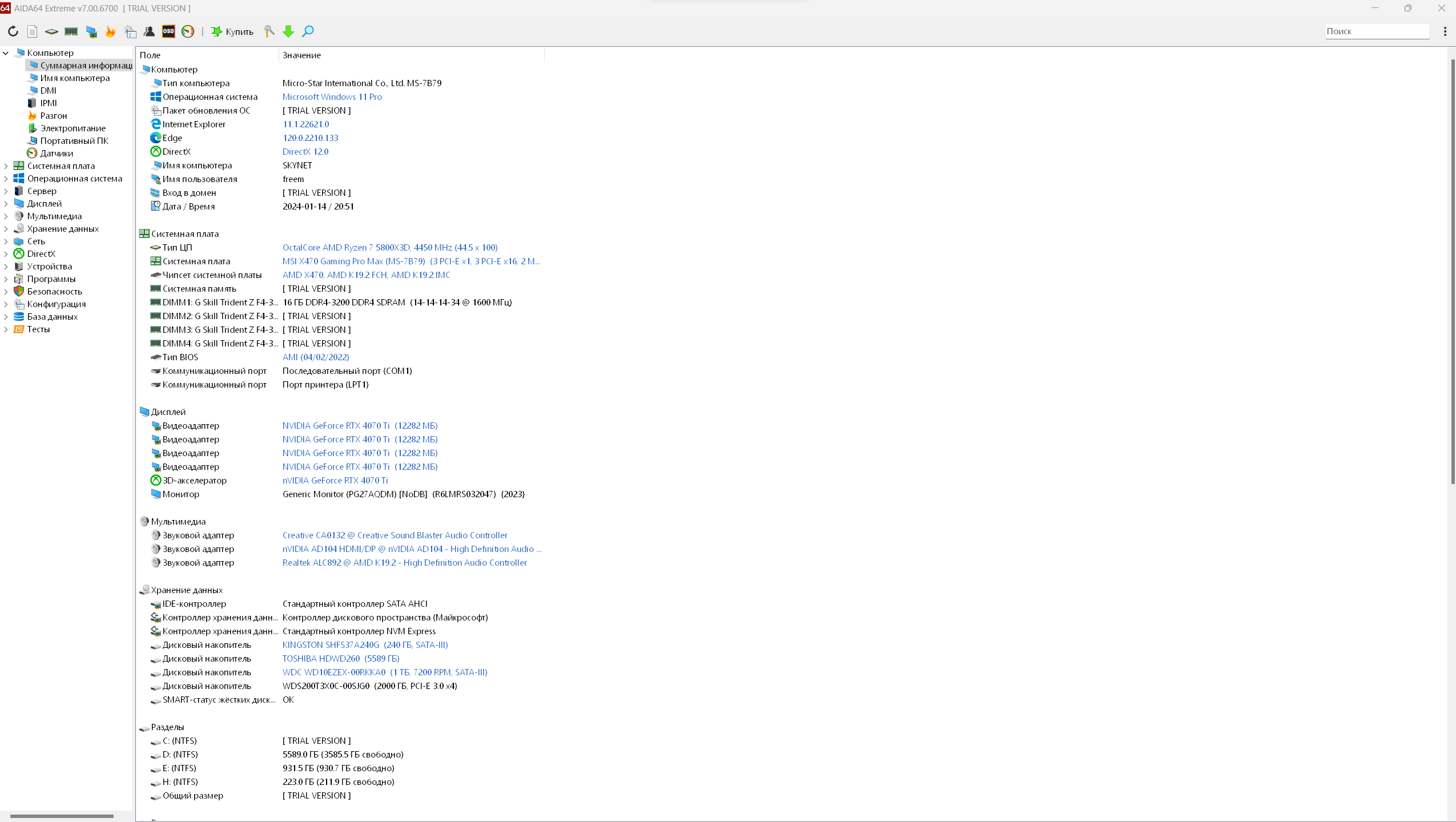Open the CPU chip tool in toolbar
1456x822 pixels.
tap(51, 31)
